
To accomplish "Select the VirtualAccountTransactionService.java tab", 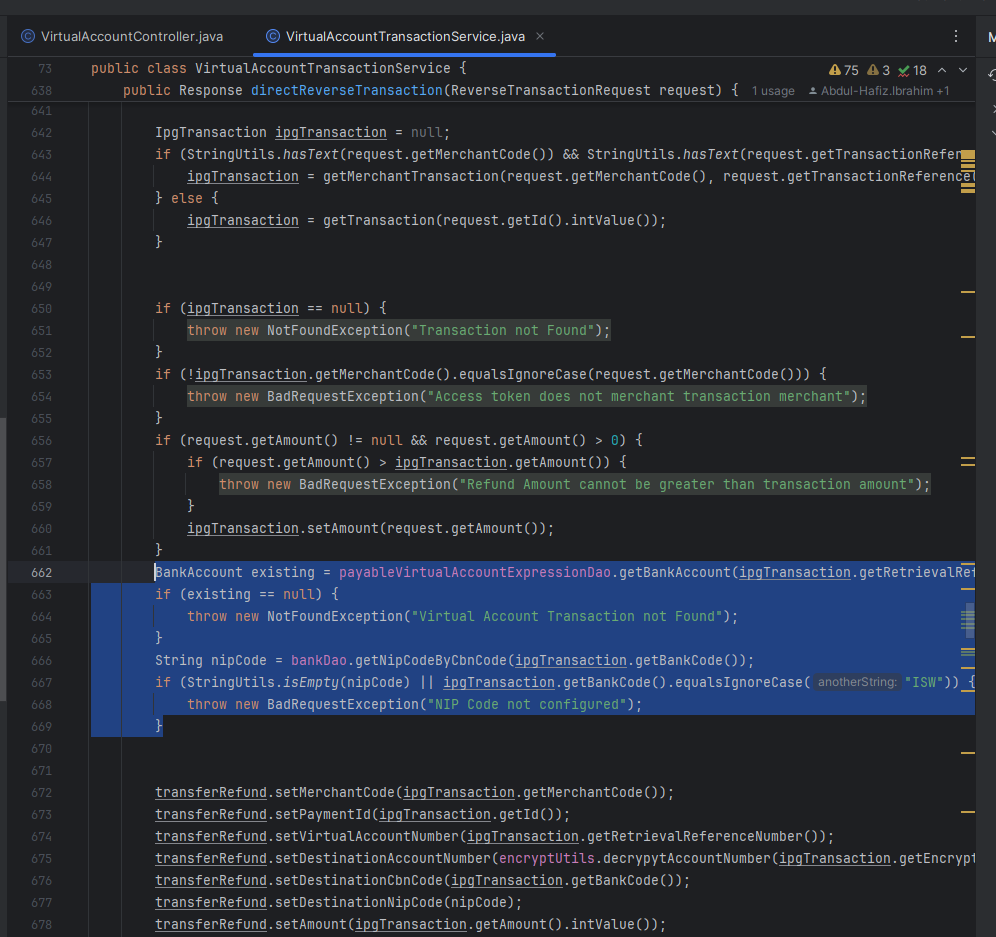I will (x=405, y=37).
